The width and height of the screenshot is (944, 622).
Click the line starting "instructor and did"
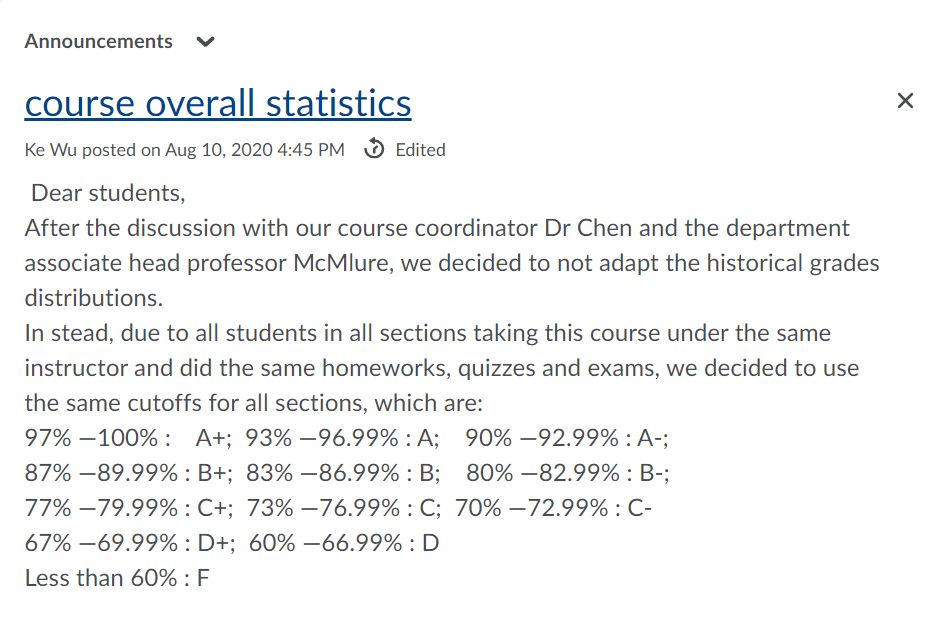(442, 368)
